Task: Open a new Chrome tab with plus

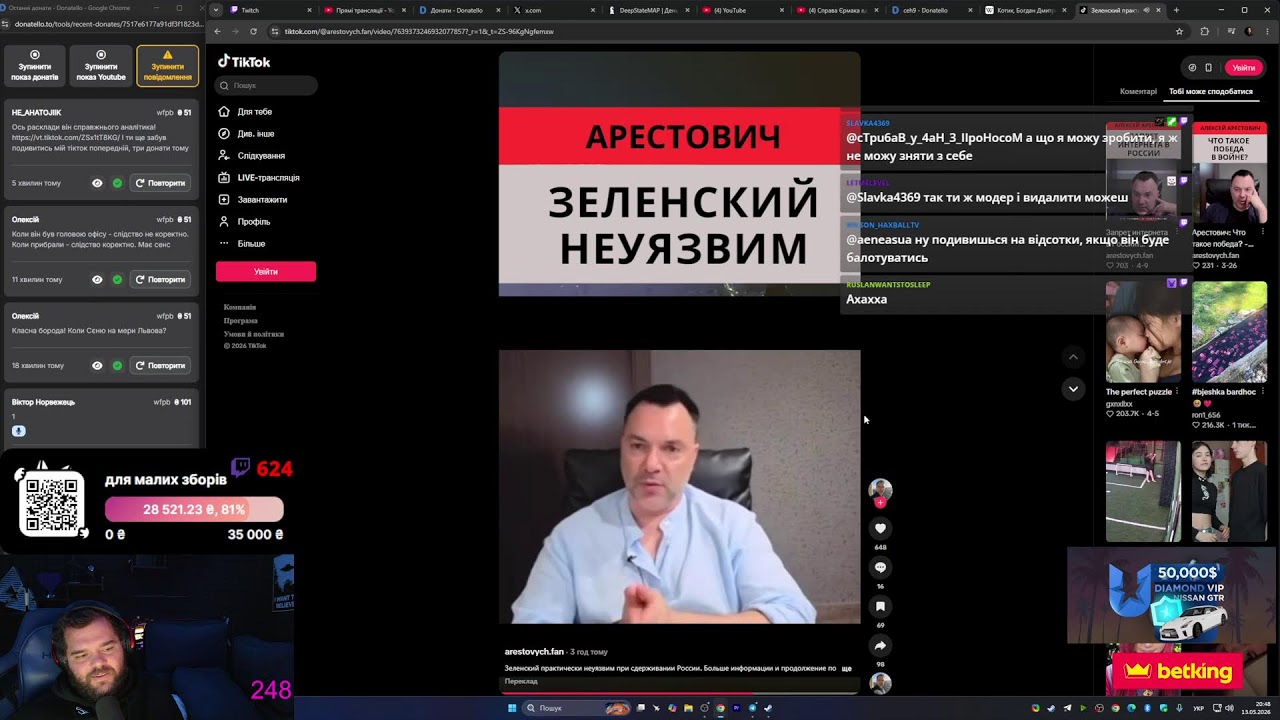Action: pyautogui.click(x=1176, y=10)
